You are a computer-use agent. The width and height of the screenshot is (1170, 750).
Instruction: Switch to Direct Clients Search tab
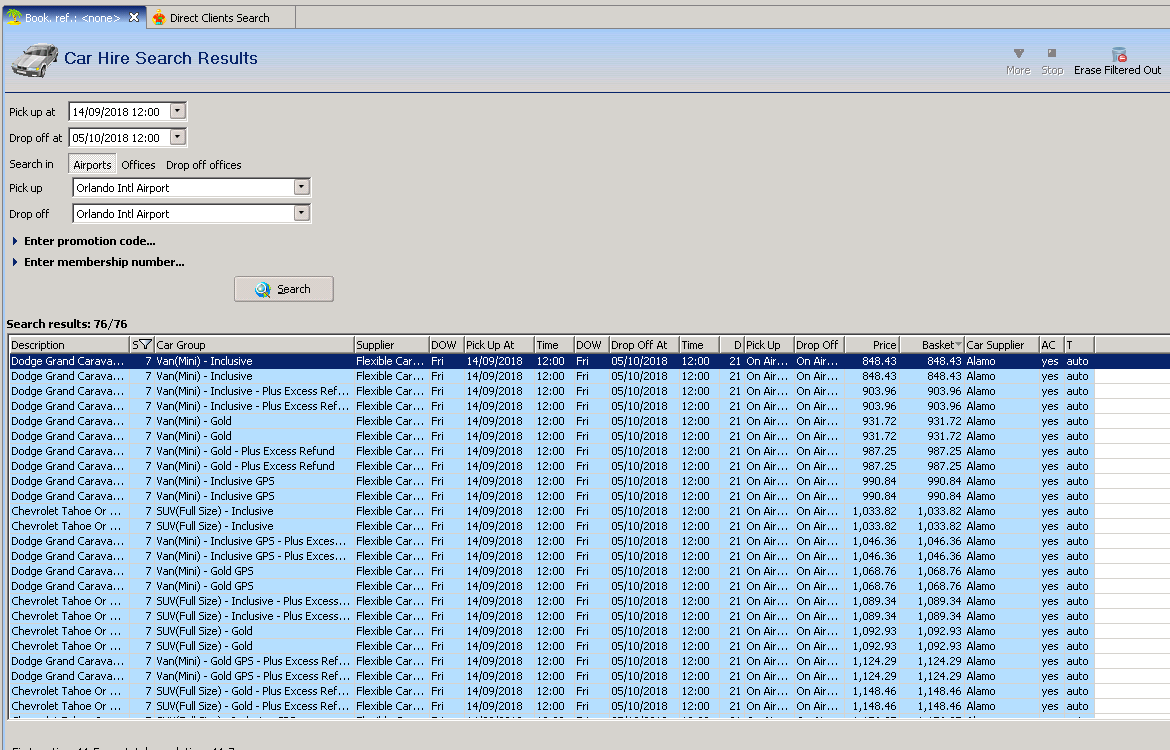218,18
